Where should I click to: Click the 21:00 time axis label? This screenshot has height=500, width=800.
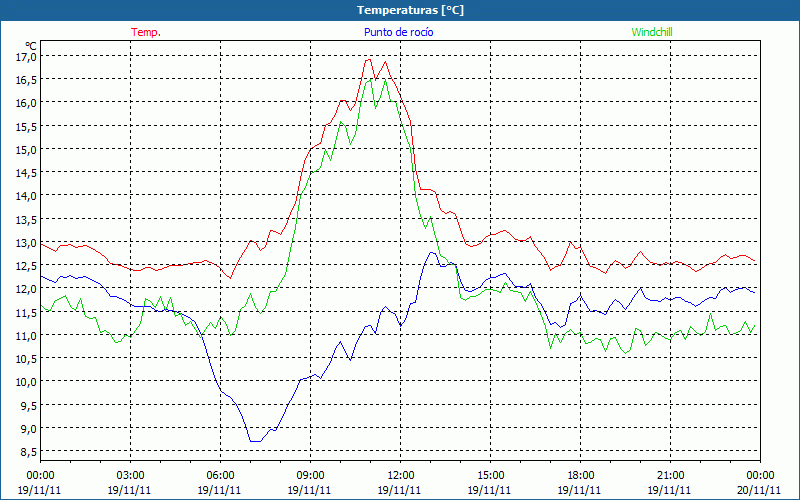coord(671,475)
